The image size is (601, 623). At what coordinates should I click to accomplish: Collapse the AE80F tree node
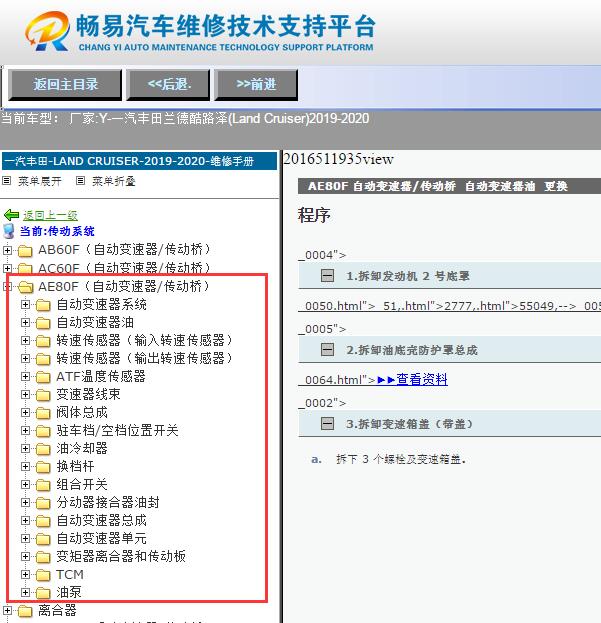[7, 286]
